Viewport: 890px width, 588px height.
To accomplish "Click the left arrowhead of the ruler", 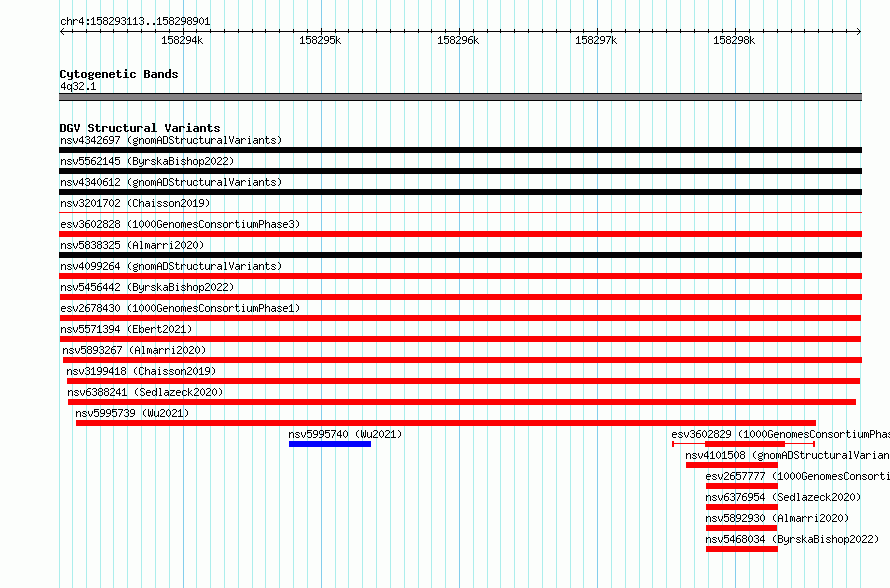I will pyautogui.click(x=62, y=32).
